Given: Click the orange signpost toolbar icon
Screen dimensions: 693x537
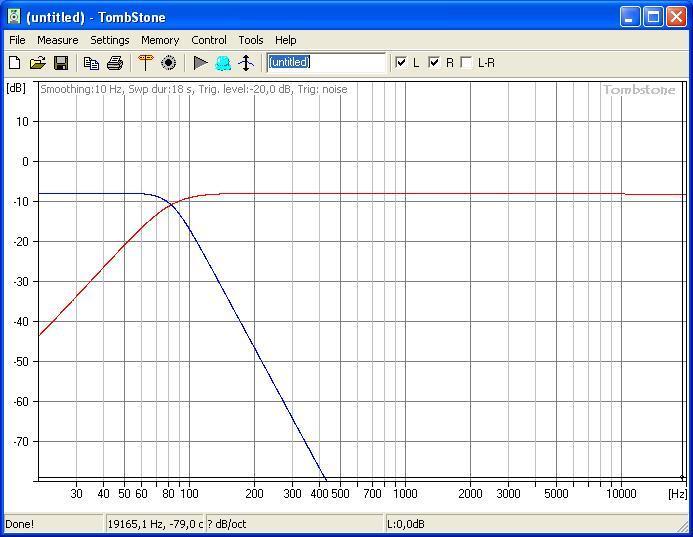Looking at the screenshot, I should click(x=145, y=63).
